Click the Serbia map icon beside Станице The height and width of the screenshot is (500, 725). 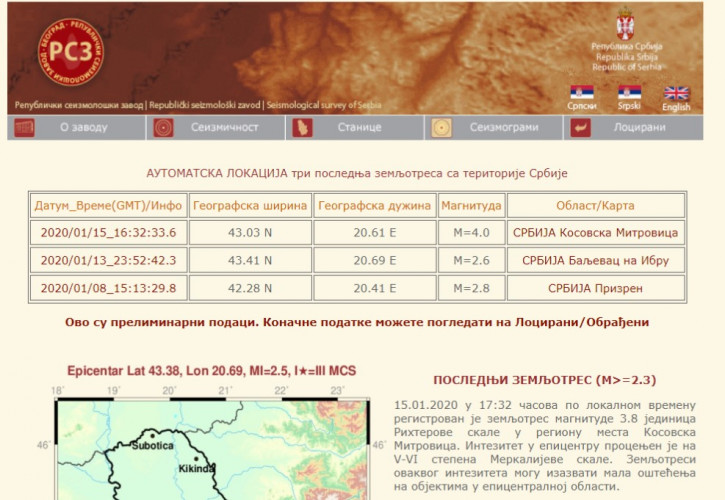(x=302, y=128)
